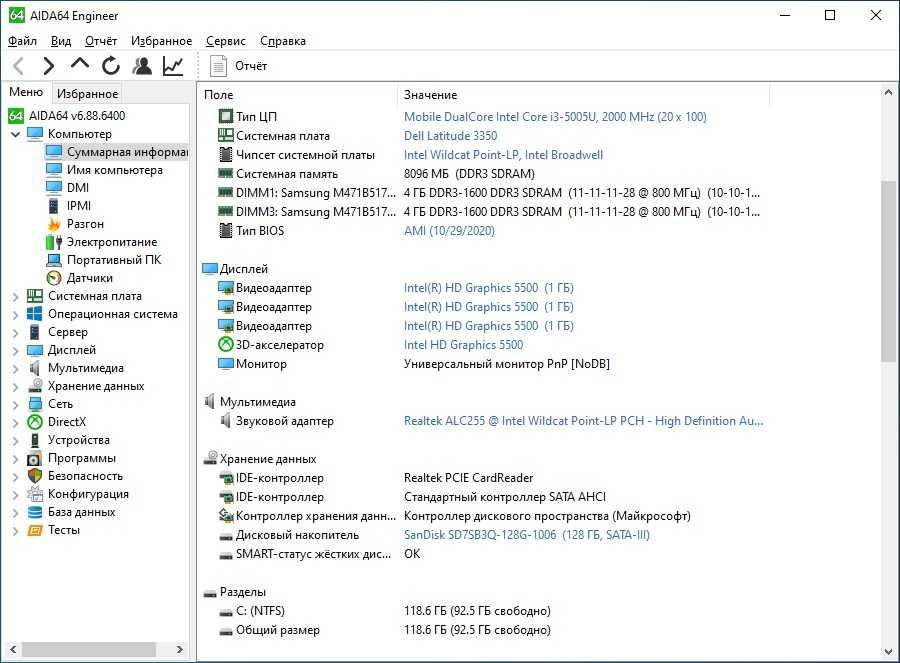This screenshot has height=663, width=900.
Task: Go back with the left arrow toolbar icon
Action: pos(18,66)
